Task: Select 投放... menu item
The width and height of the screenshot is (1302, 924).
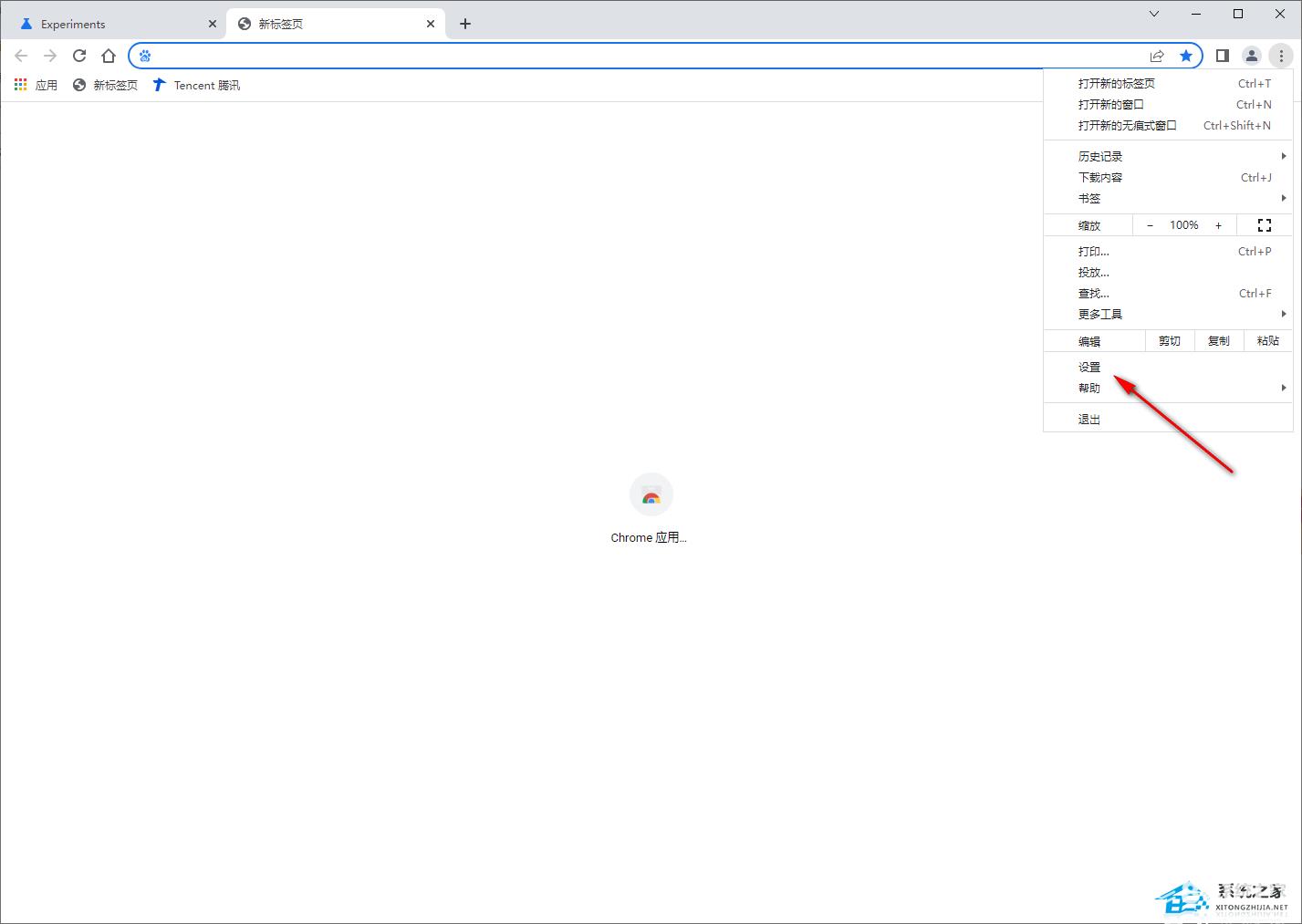Action: coord(1168,272)
